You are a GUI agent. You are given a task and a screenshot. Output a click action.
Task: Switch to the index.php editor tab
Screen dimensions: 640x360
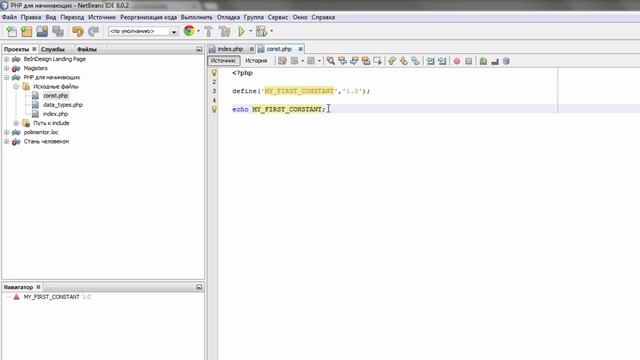230,49
